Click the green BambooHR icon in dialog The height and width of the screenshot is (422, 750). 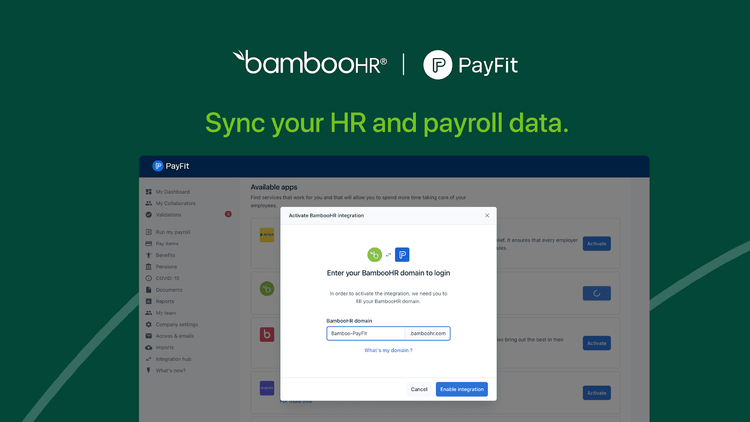[x=375, y=255]
